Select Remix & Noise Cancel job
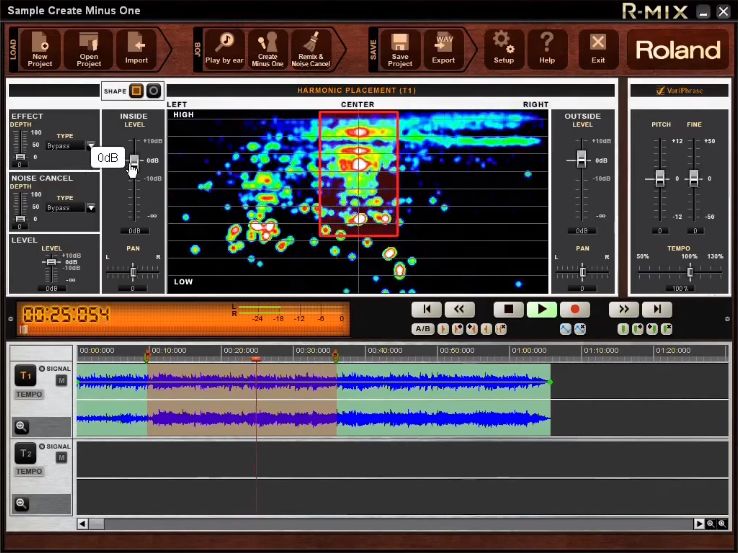This screenshot has width=738, height=553. tap(311, 49)
